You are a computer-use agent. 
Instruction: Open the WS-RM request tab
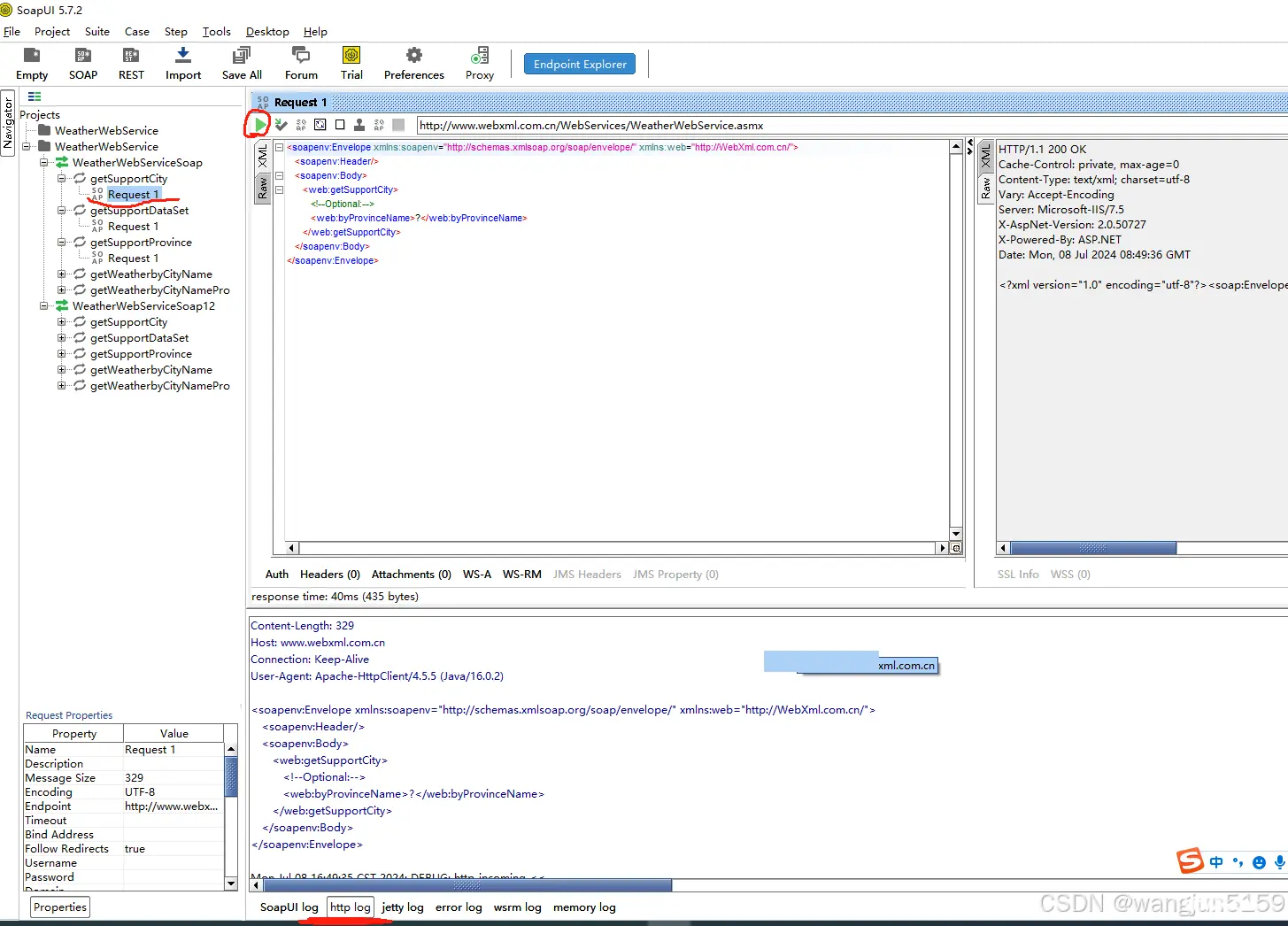coord(522,574)
